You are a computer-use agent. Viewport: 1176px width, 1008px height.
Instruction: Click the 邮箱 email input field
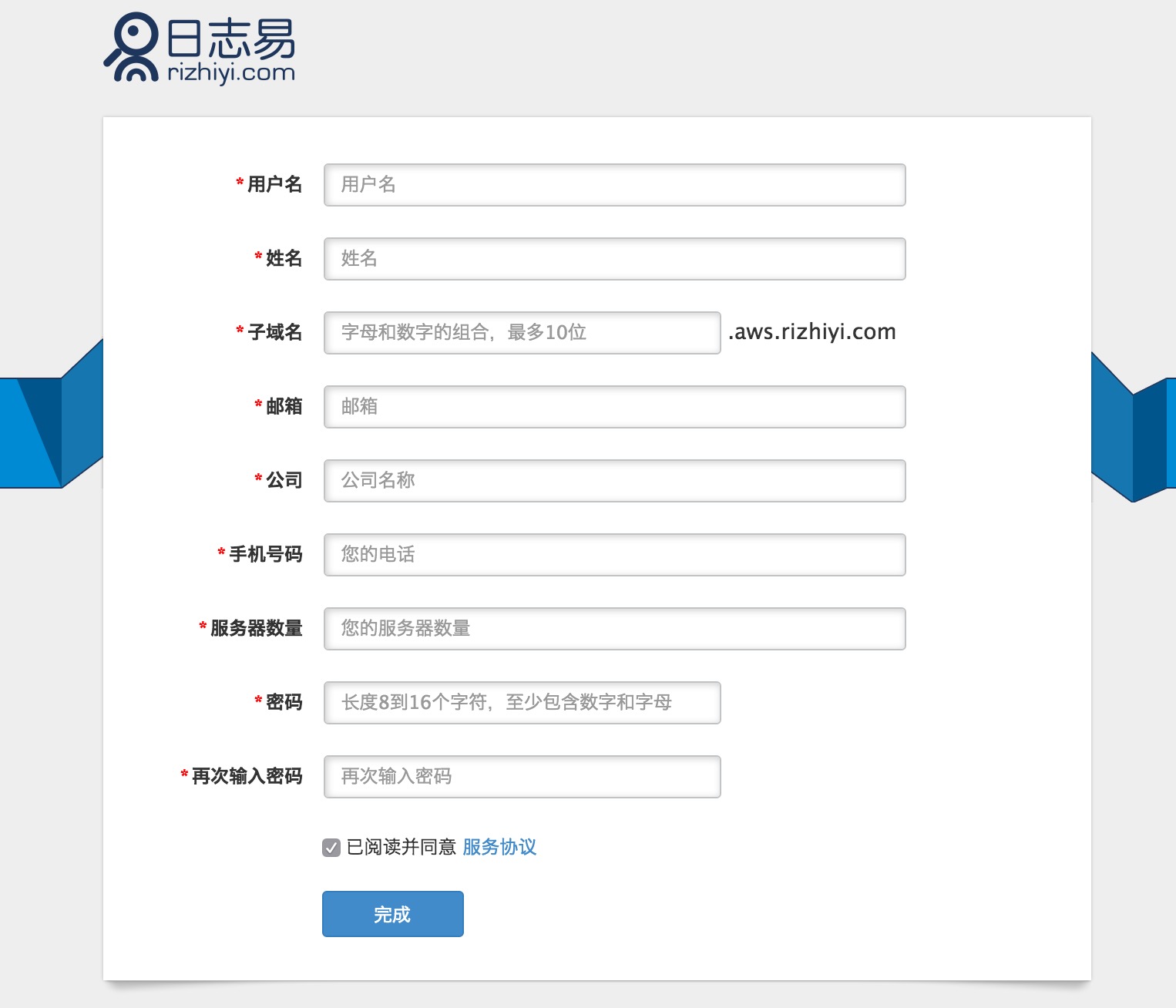pos(614,407)
